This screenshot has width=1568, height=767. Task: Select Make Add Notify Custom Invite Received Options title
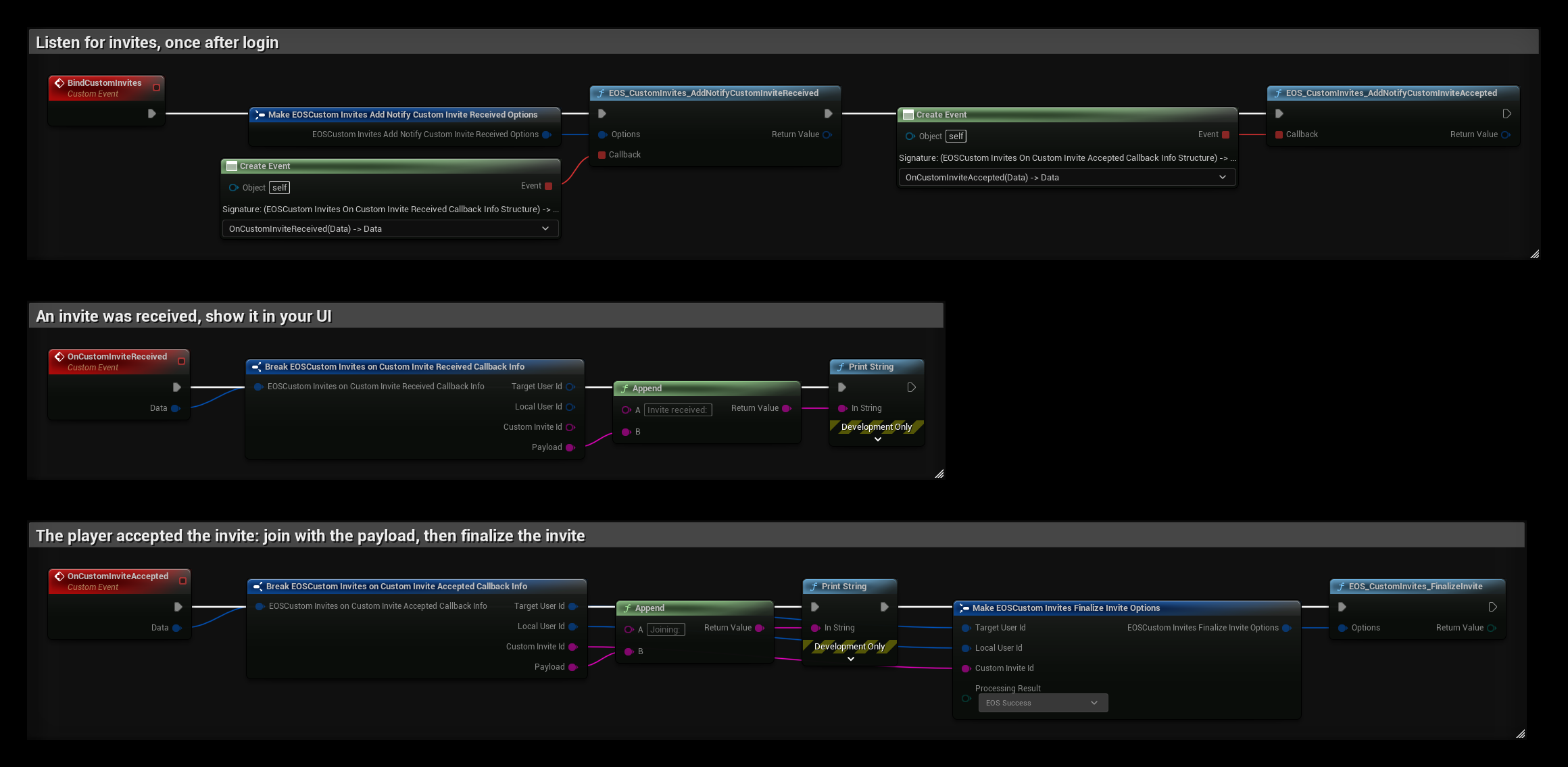point(403,115)
